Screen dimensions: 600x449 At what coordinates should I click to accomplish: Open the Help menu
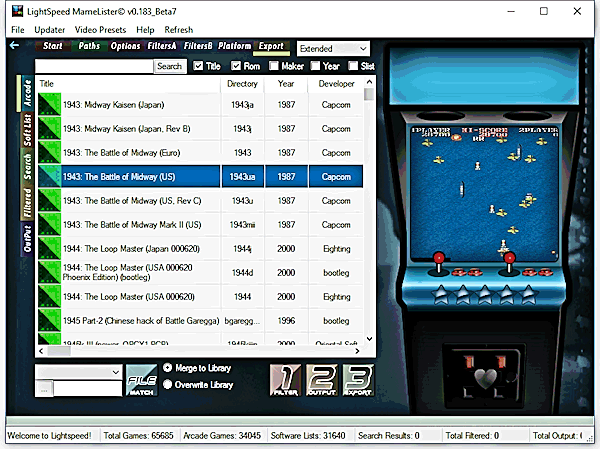145,30
